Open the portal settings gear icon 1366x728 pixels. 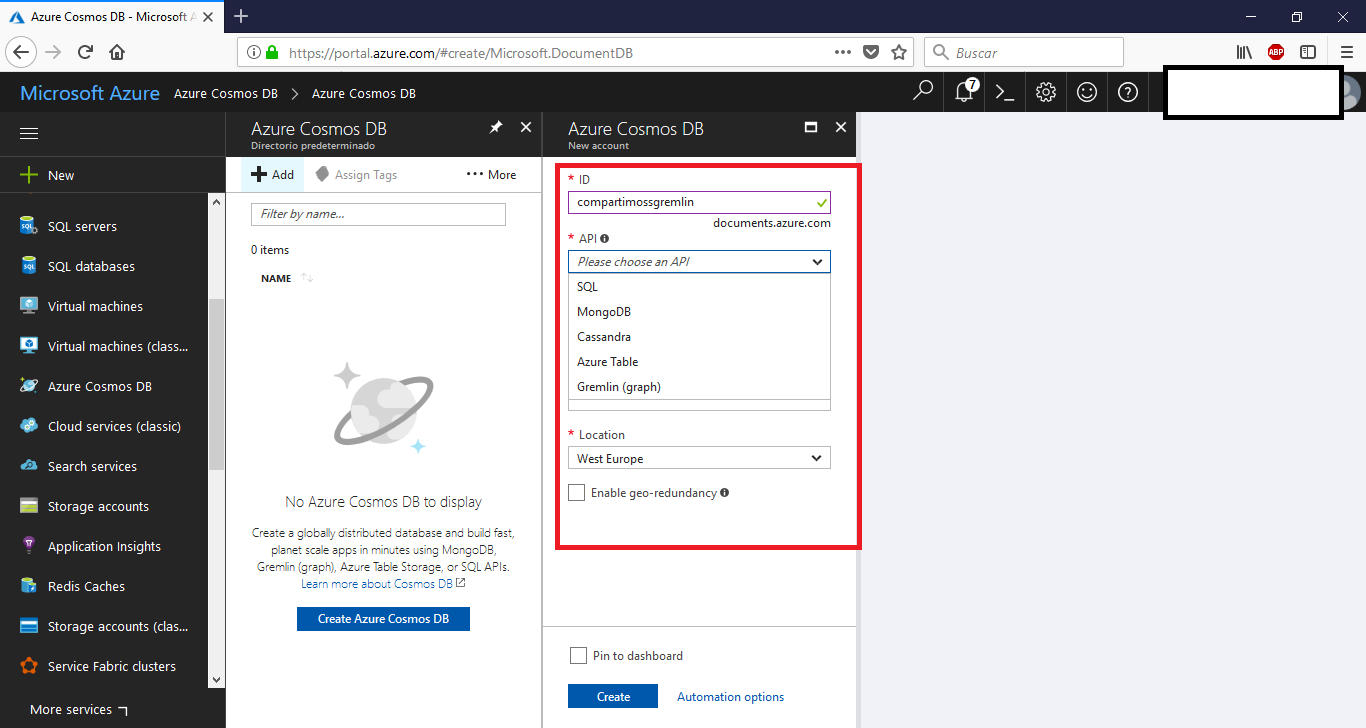point(1046,93)
